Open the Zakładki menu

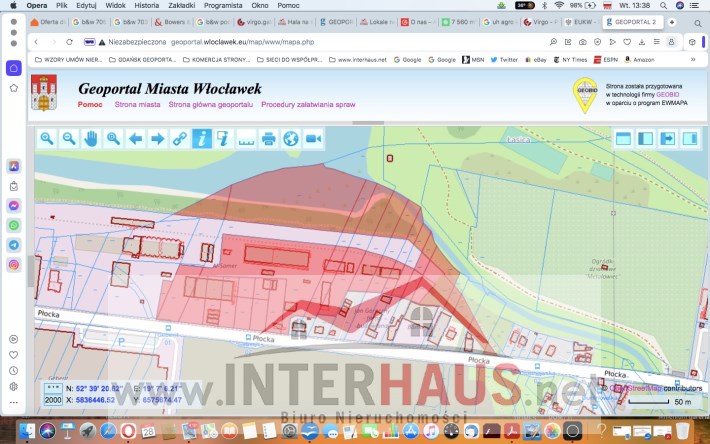point(182,5)
